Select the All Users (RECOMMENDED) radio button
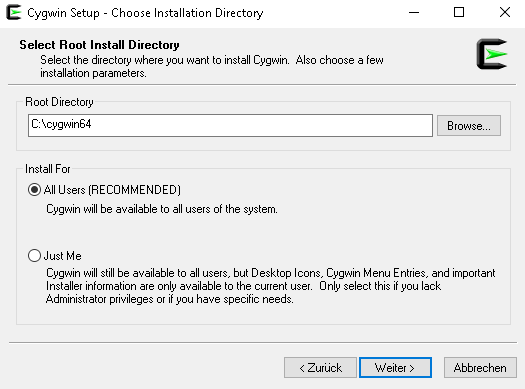Screen dimensions: 525x389 34,190
